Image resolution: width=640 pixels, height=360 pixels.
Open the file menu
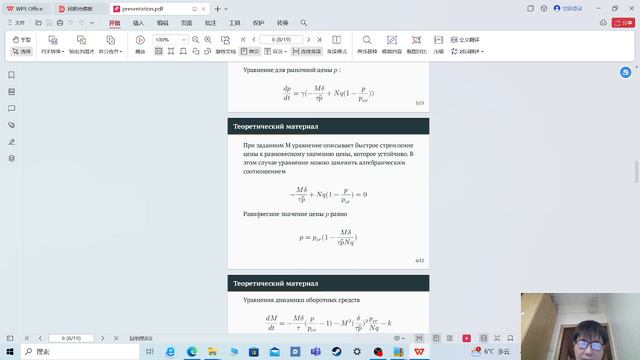pyautogui.click(x=16, y=23)
